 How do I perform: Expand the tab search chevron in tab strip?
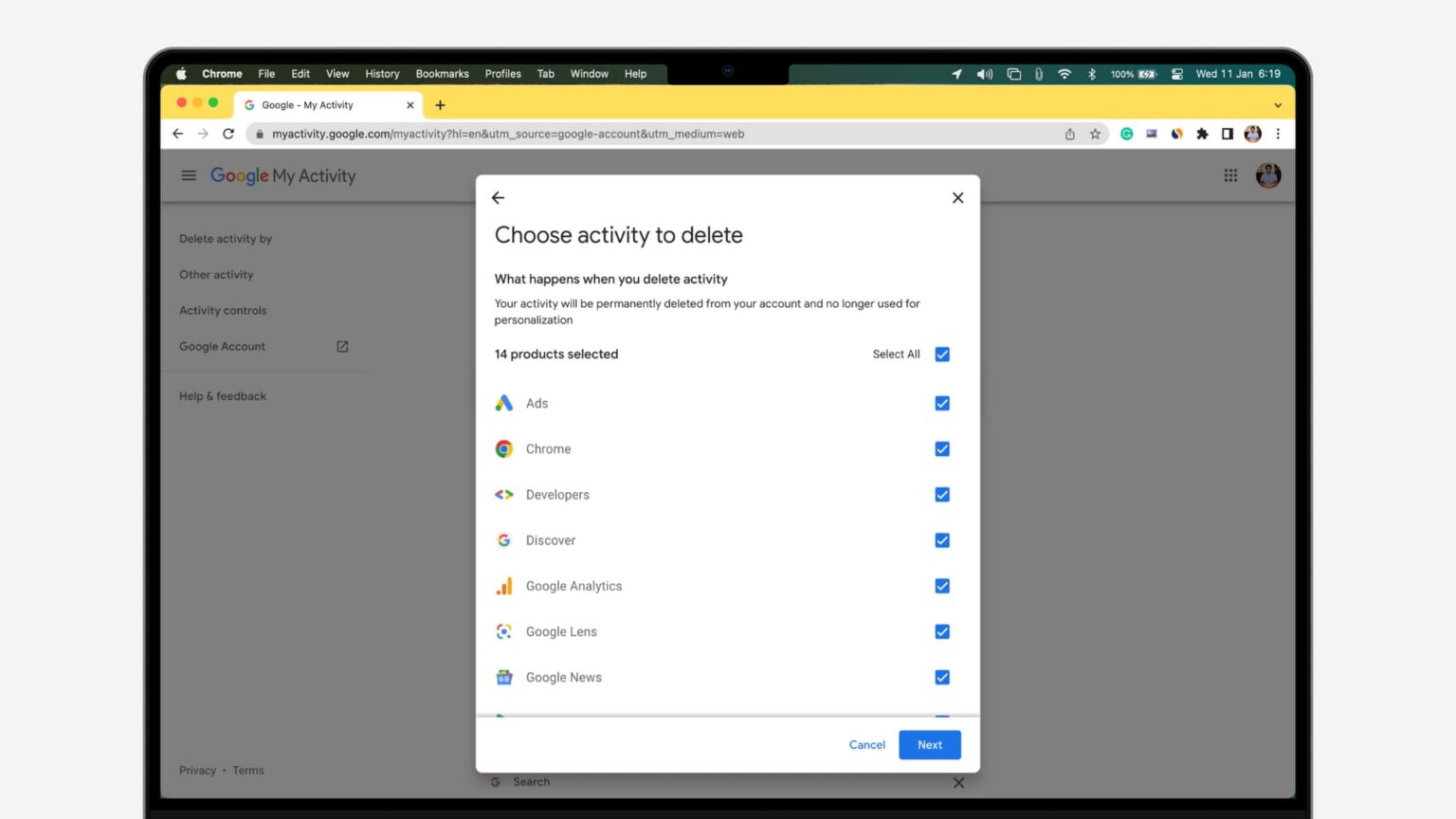(x=1278, y=105)
